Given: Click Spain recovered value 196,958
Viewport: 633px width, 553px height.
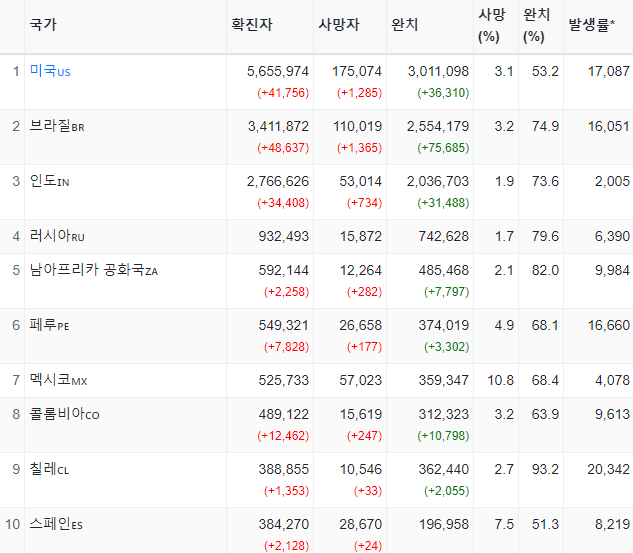Looking at the screenshot, I should tap(444, 524).
